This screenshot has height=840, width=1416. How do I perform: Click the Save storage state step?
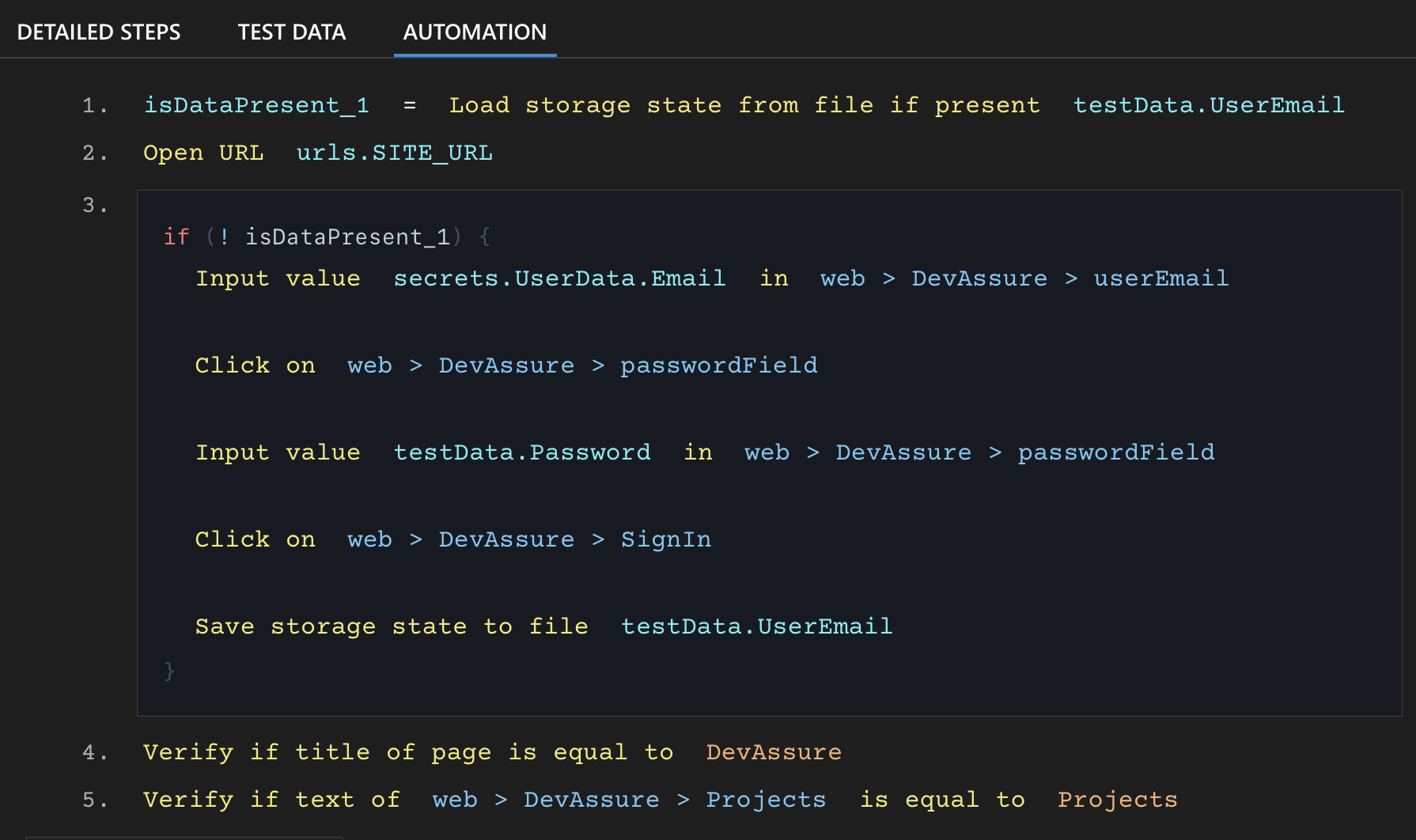[391, 626]
